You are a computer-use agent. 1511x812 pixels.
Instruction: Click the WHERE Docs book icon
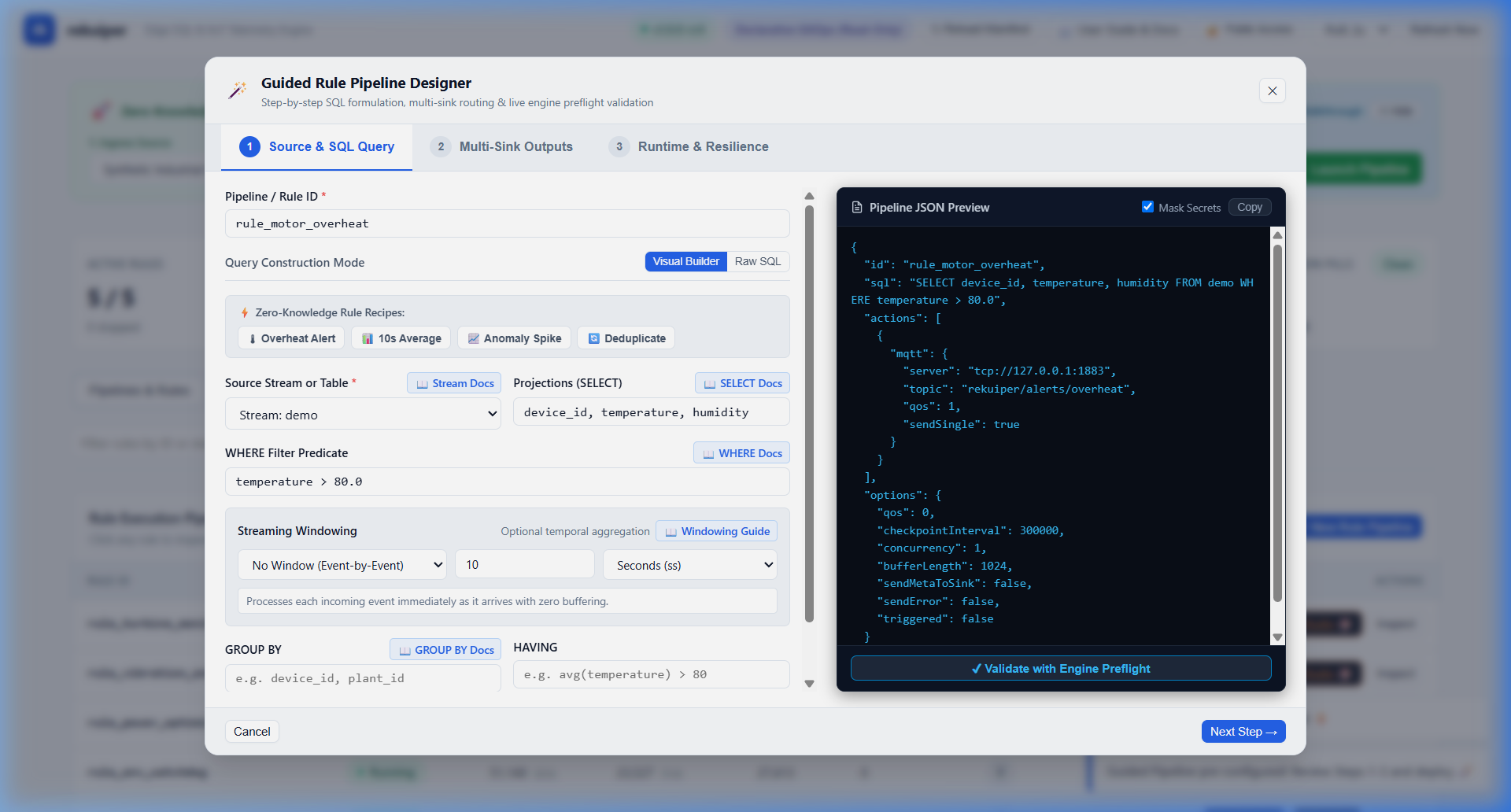pos(708,454)
